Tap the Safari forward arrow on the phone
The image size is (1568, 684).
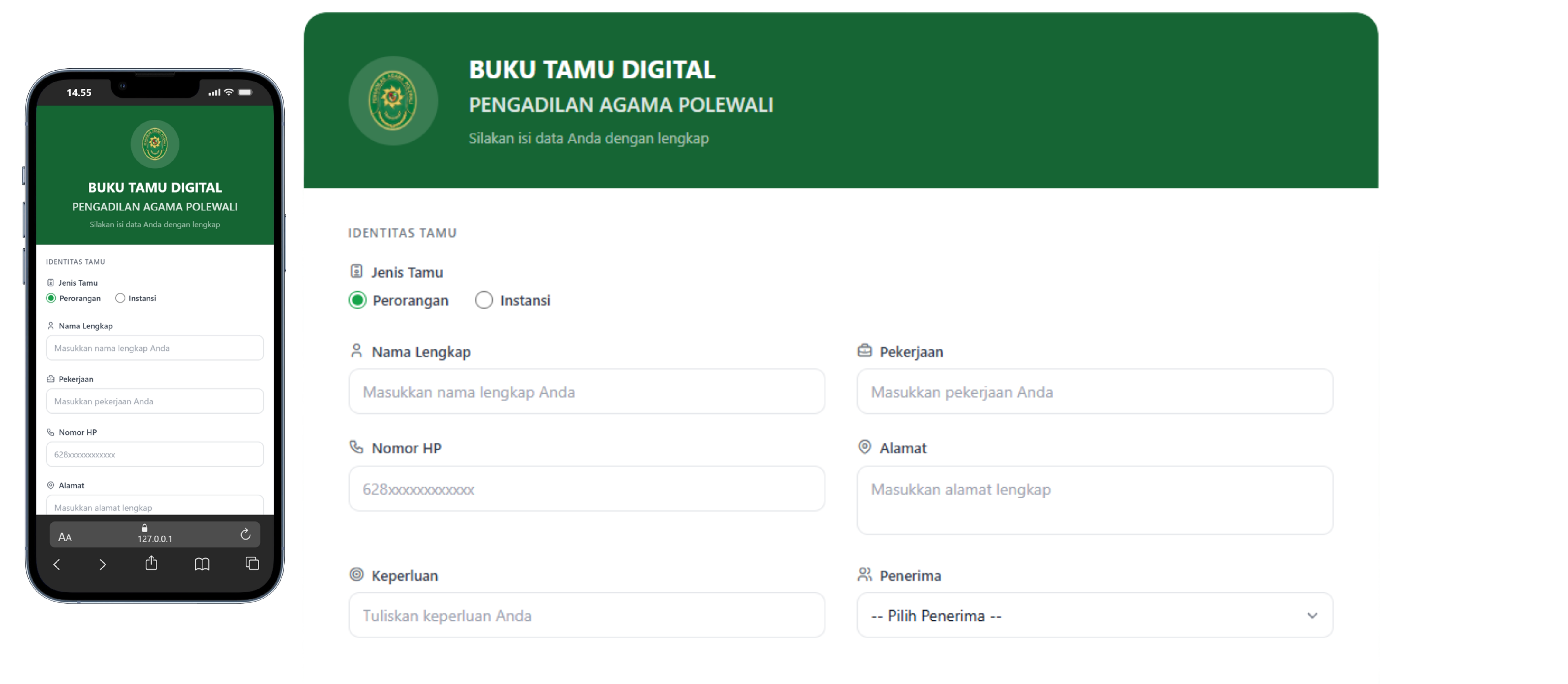coord(102,564)
